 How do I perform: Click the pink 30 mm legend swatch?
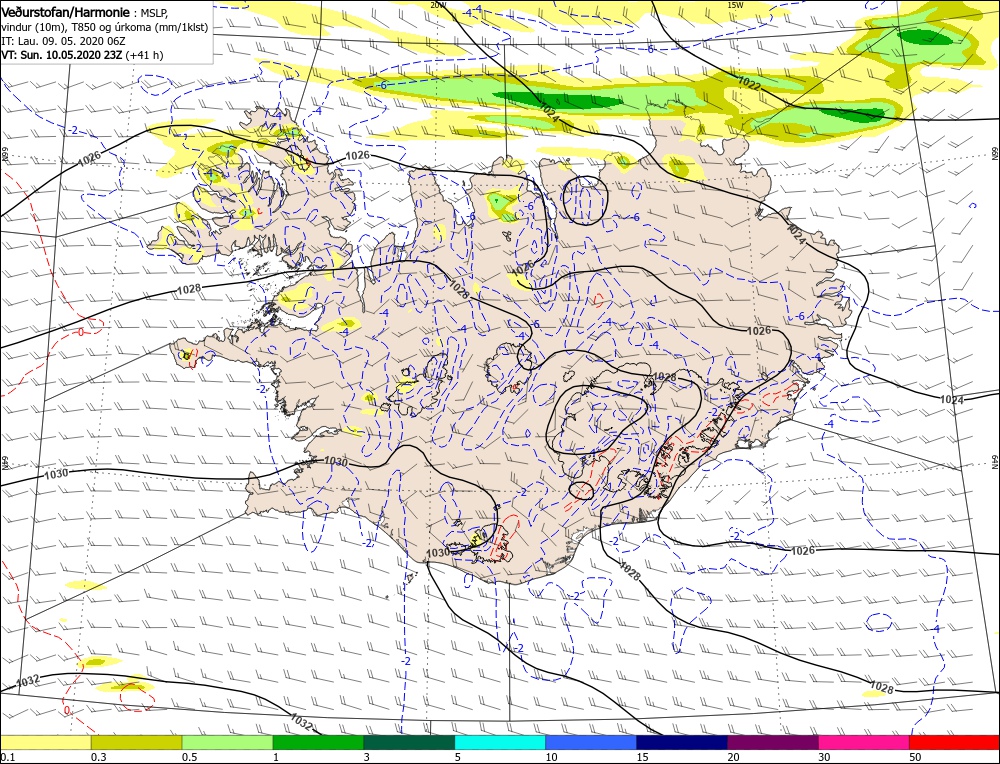pyautogui.click(x=864, y=742)
